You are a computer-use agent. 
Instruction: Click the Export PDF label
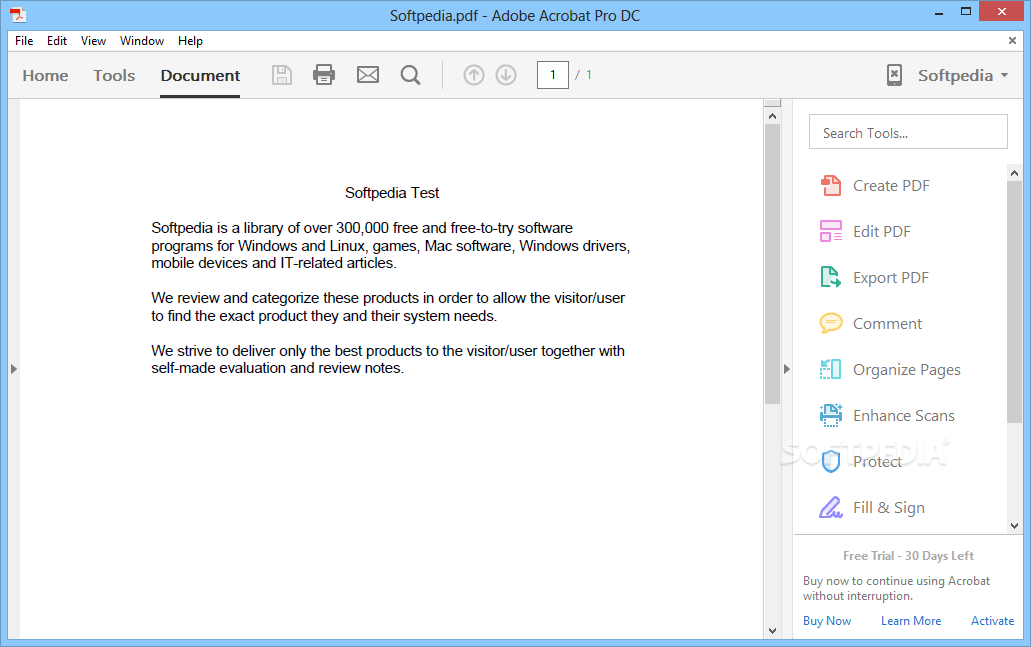[x=890, y=278]
